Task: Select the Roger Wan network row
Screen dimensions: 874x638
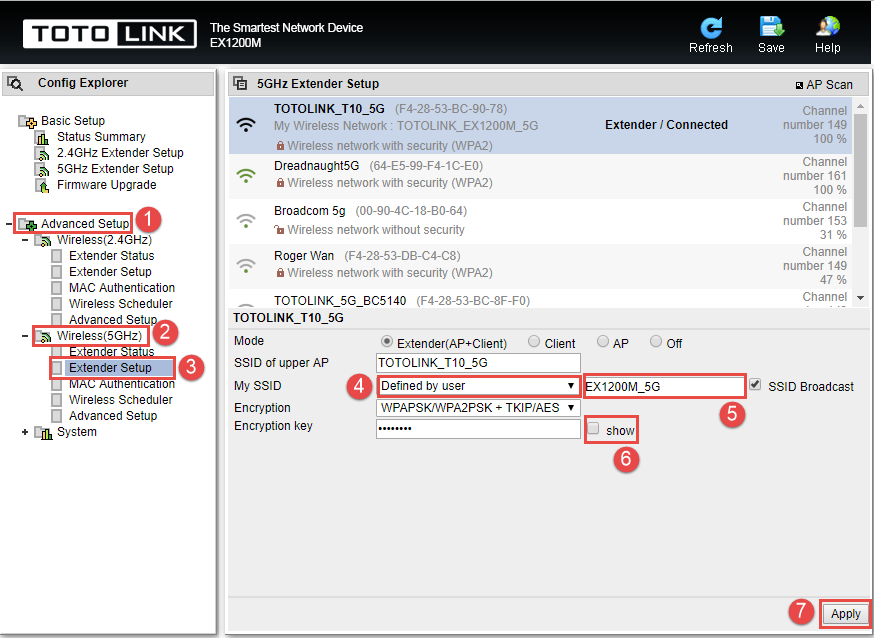Action: pos(540,266)
